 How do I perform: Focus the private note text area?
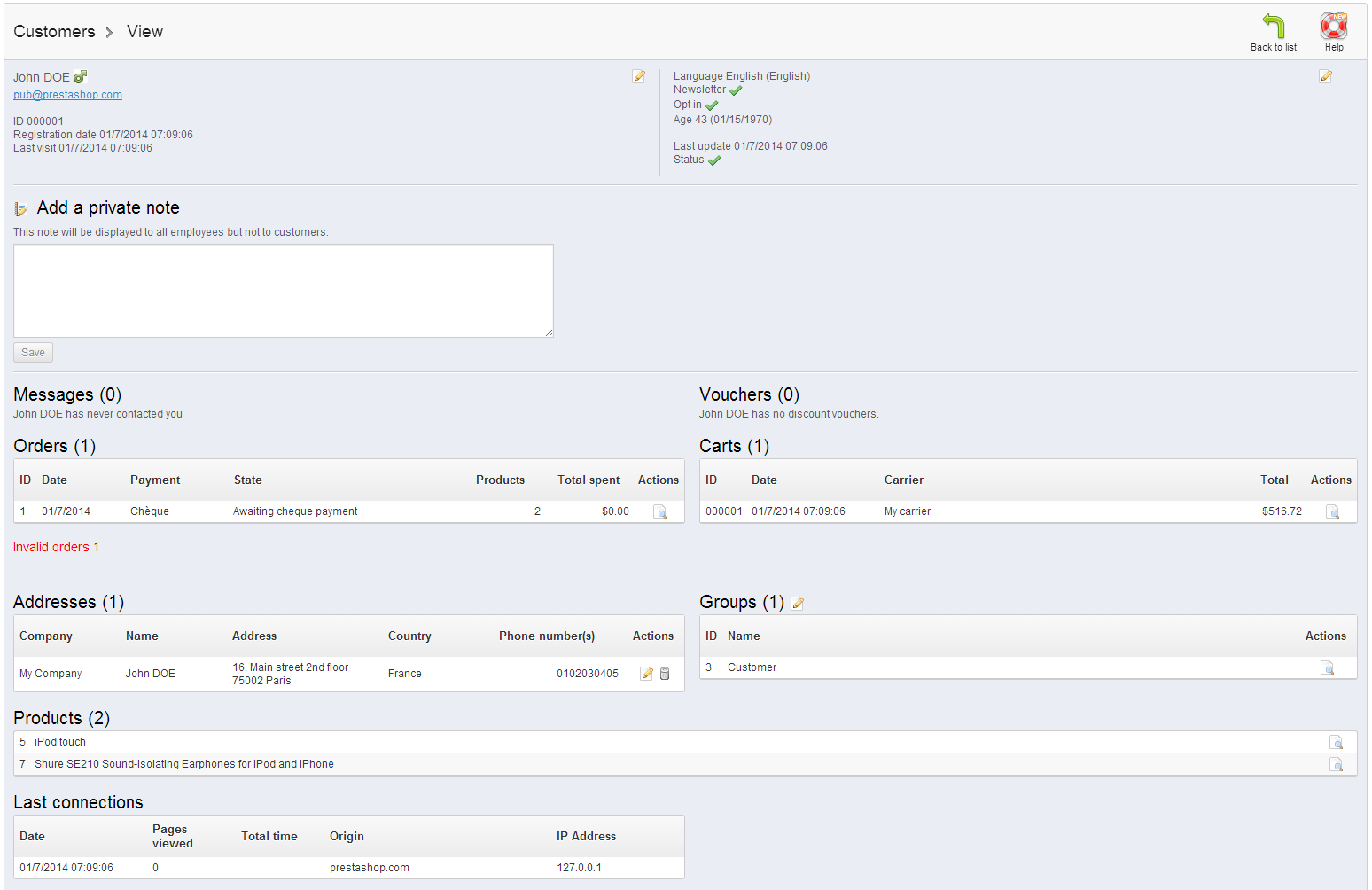click(284, 291)
